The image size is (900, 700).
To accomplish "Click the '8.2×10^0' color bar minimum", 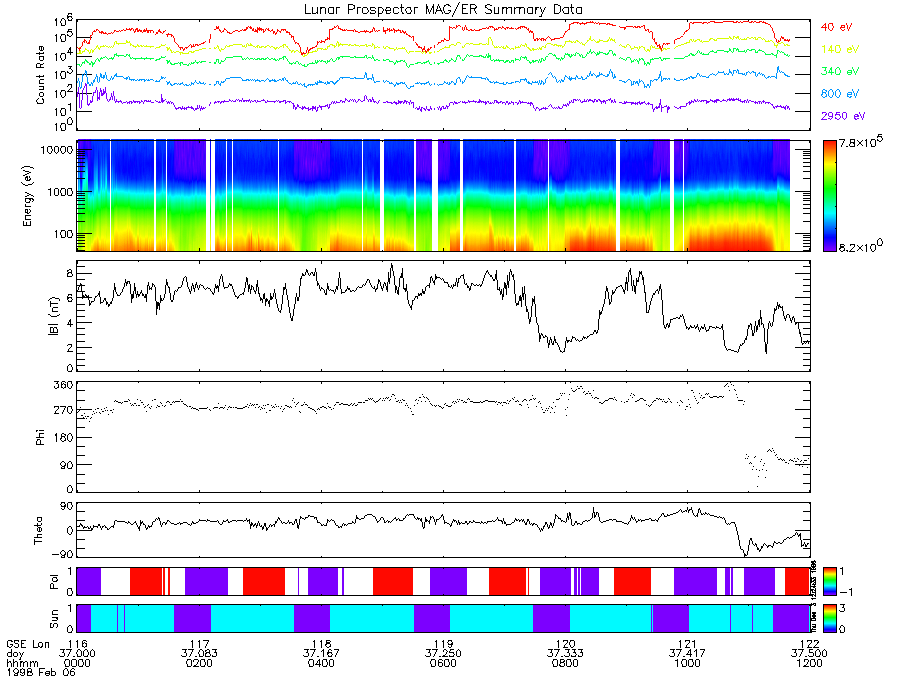I will pos(860,246).
